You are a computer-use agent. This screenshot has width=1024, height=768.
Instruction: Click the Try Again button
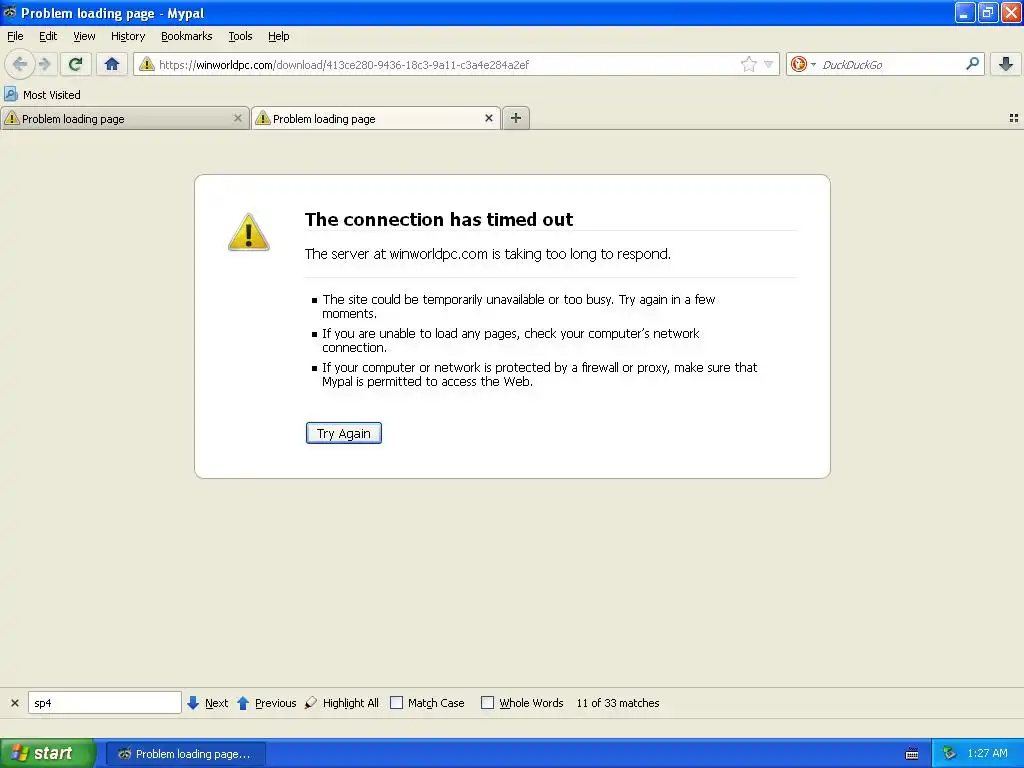pos(344,433)
